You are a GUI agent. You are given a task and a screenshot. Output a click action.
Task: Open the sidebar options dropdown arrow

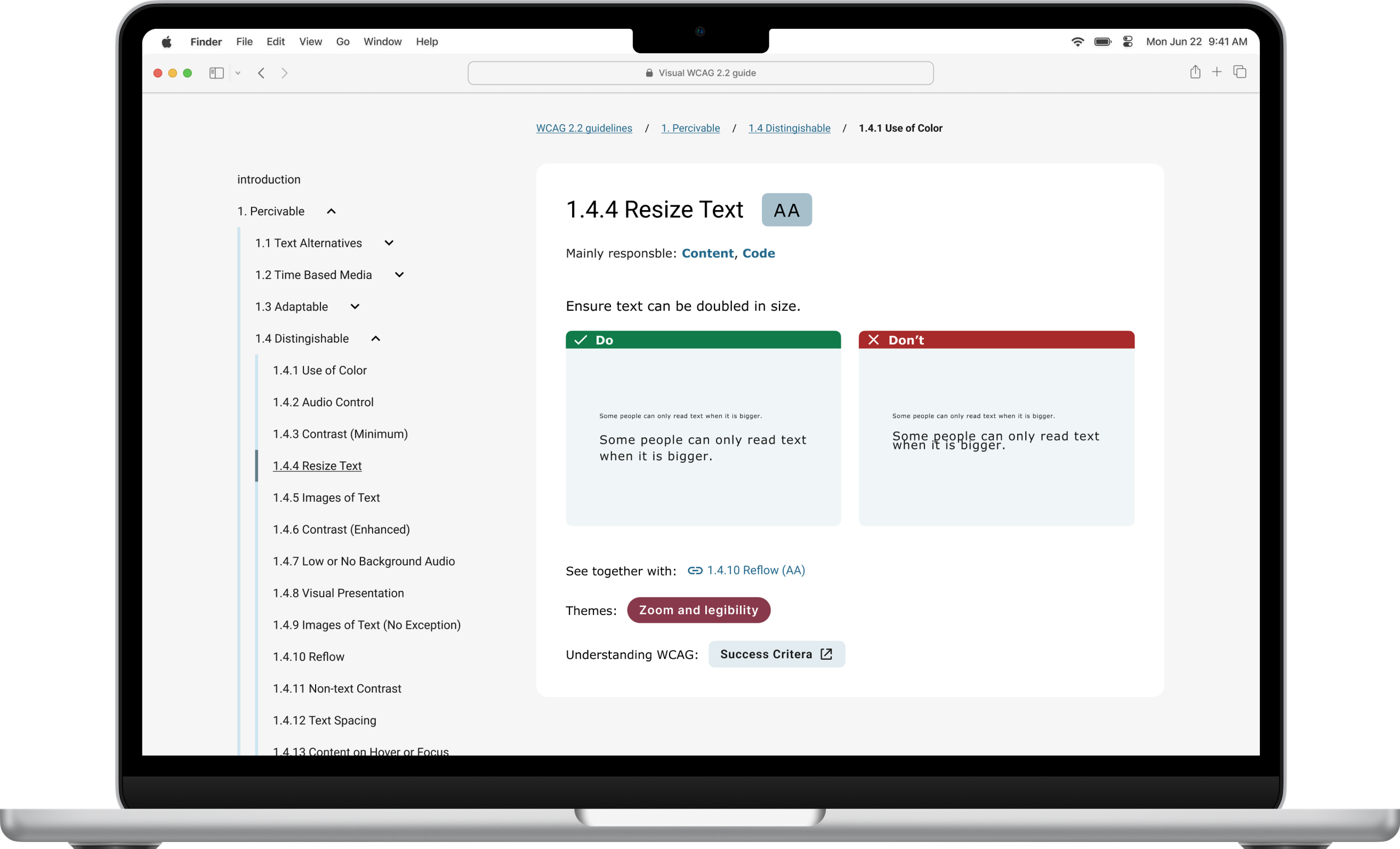(x=238, y=73)
